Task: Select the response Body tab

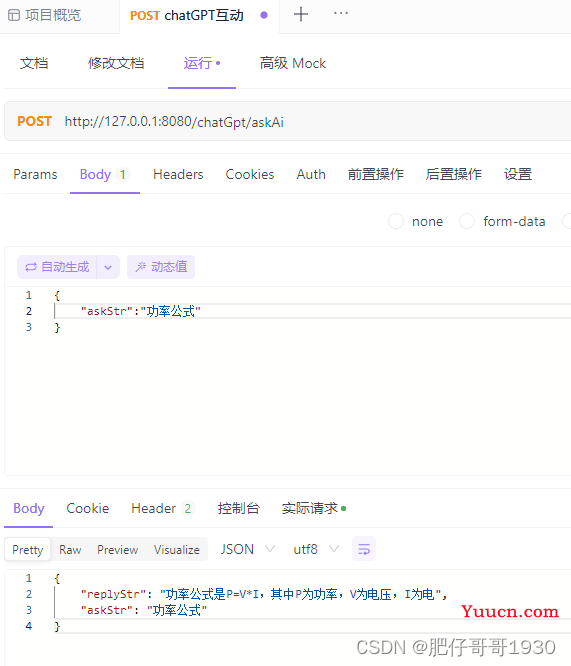Action: pyautogui.click(x=28, y=508)
